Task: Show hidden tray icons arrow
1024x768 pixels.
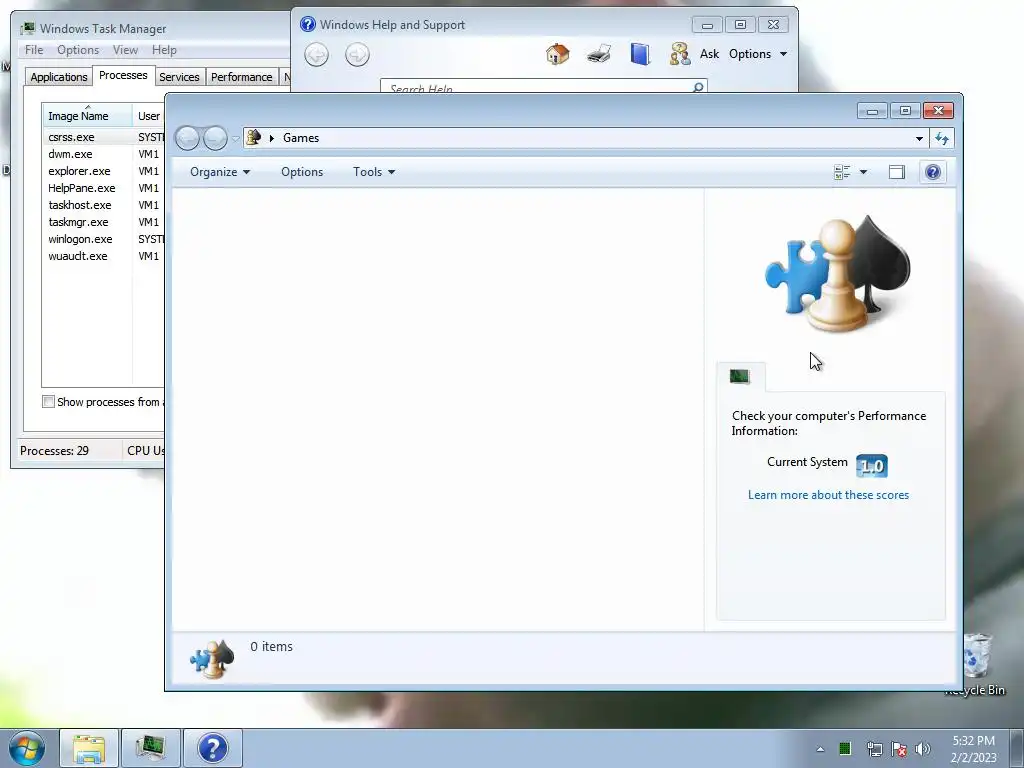Action: 820,749
